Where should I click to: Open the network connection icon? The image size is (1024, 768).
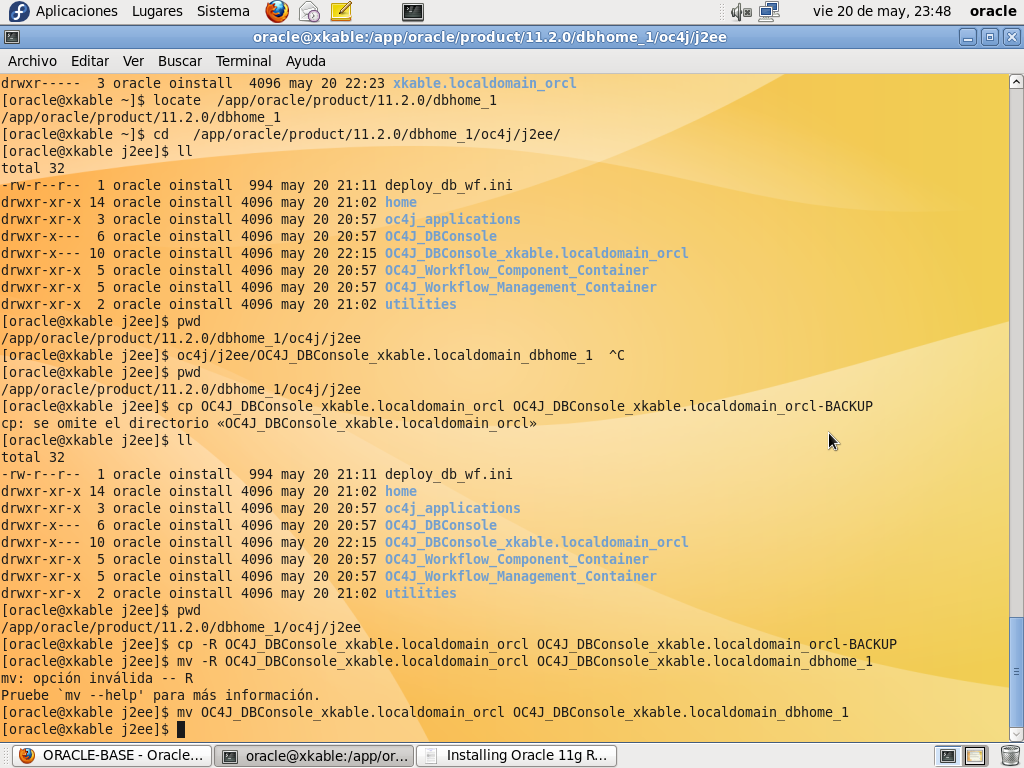(769, 11)
